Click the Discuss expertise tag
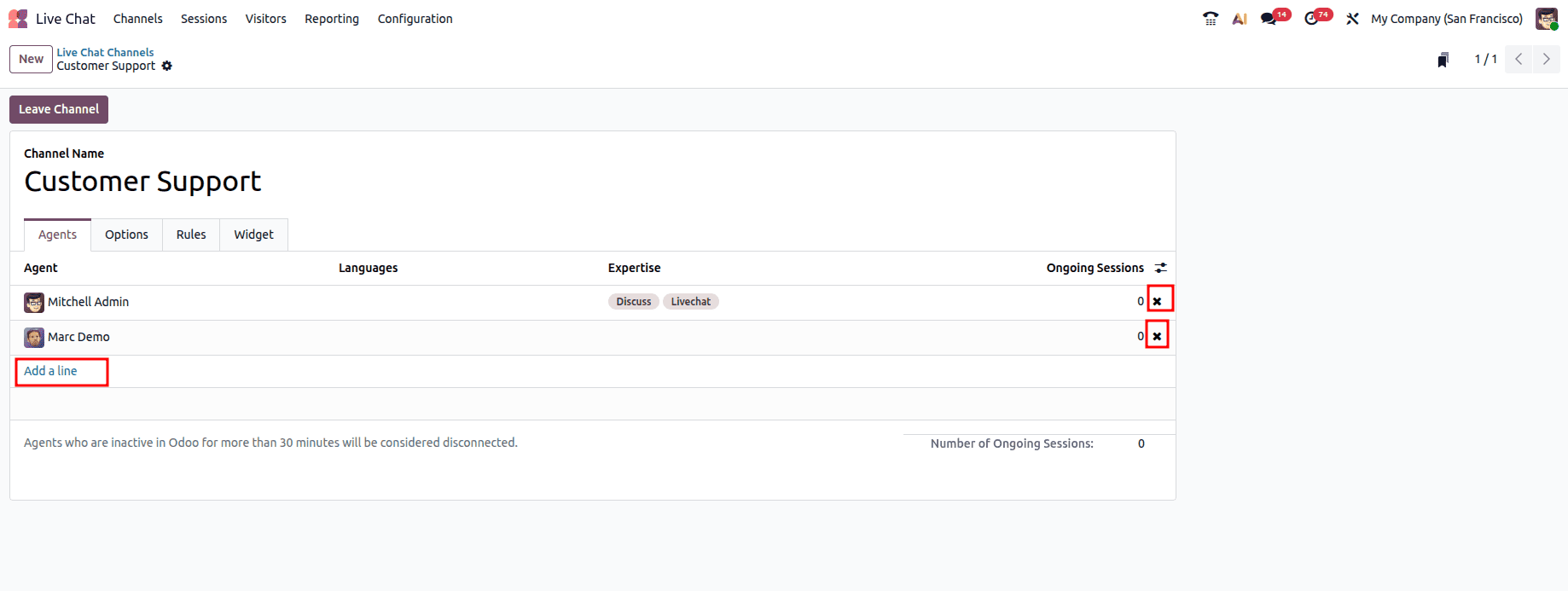Image resolution: width=1568 pixels, height=591 pixels. point(634,302)
